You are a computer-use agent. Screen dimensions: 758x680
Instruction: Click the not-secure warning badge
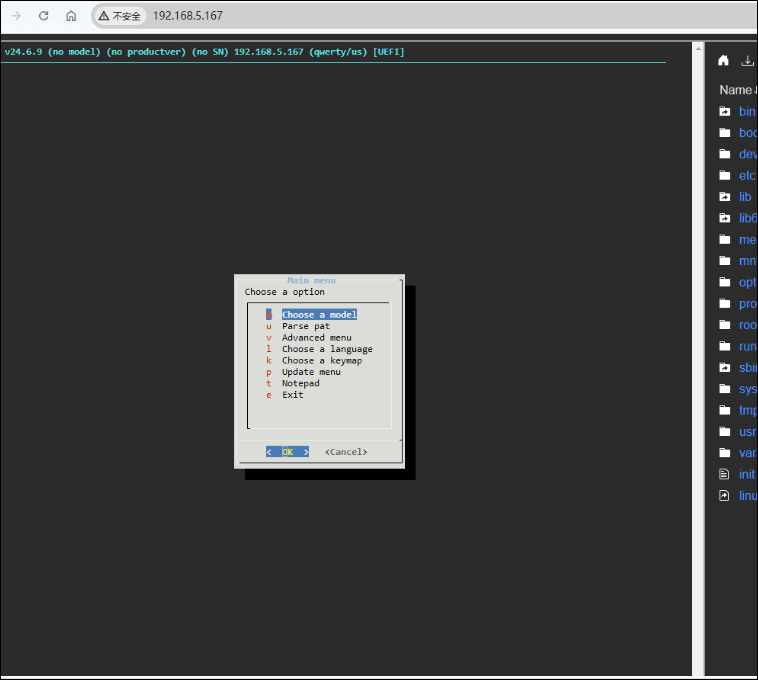[119, 16]
